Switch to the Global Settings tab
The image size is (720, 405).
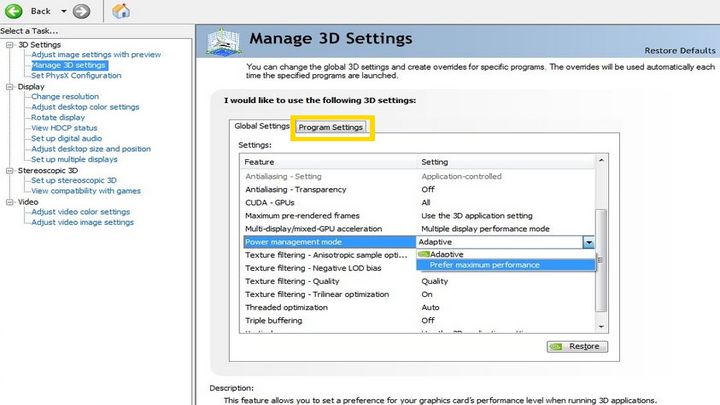[x=261, y=126]
